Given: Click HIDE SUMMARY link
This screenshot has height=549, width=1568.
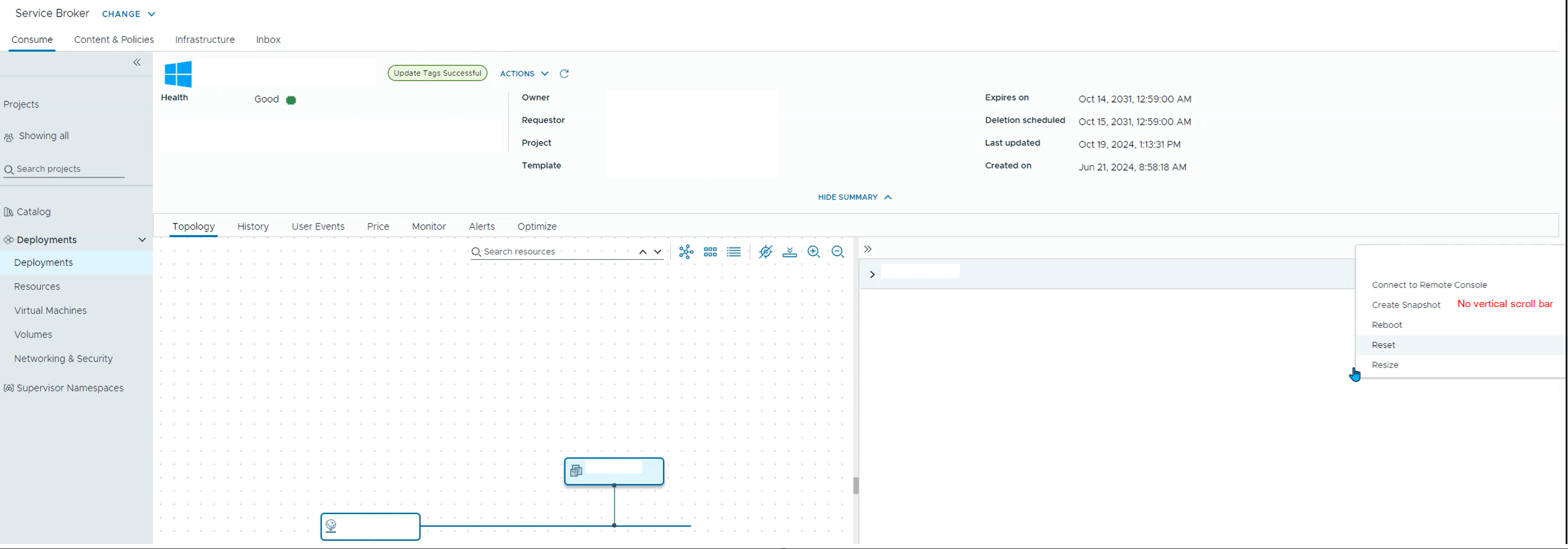Looking at the screenshot, I should coord(854,197).
